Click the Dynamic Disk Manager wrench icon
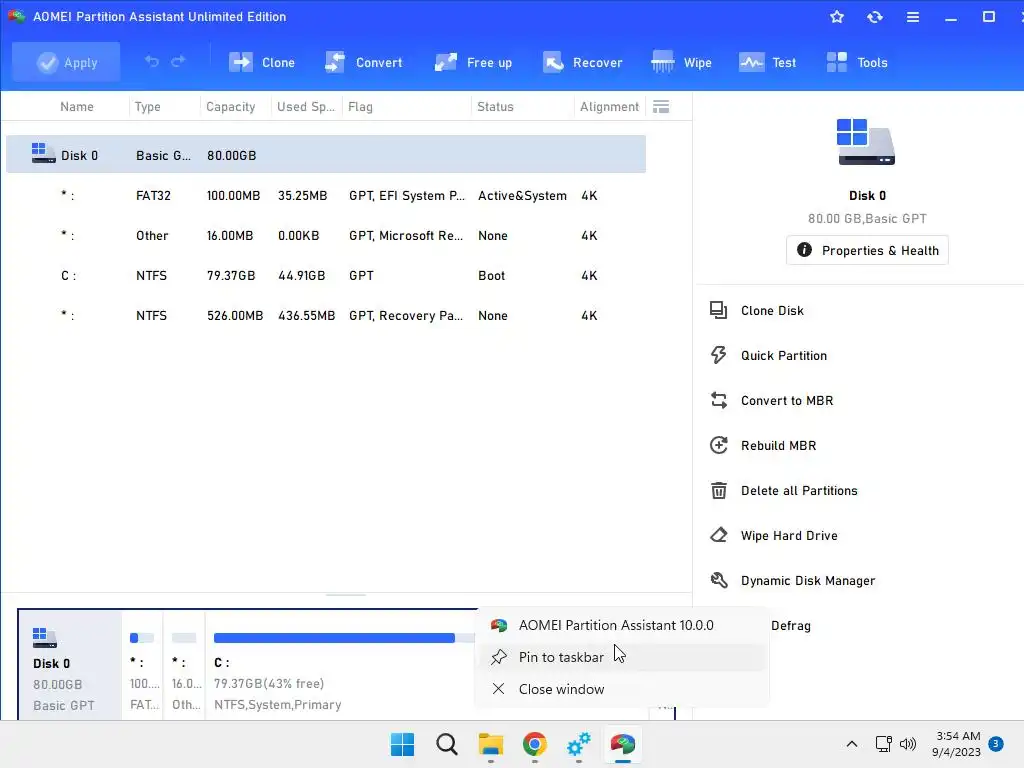Viewport: 1024px width, 768px height. point(718,580)
